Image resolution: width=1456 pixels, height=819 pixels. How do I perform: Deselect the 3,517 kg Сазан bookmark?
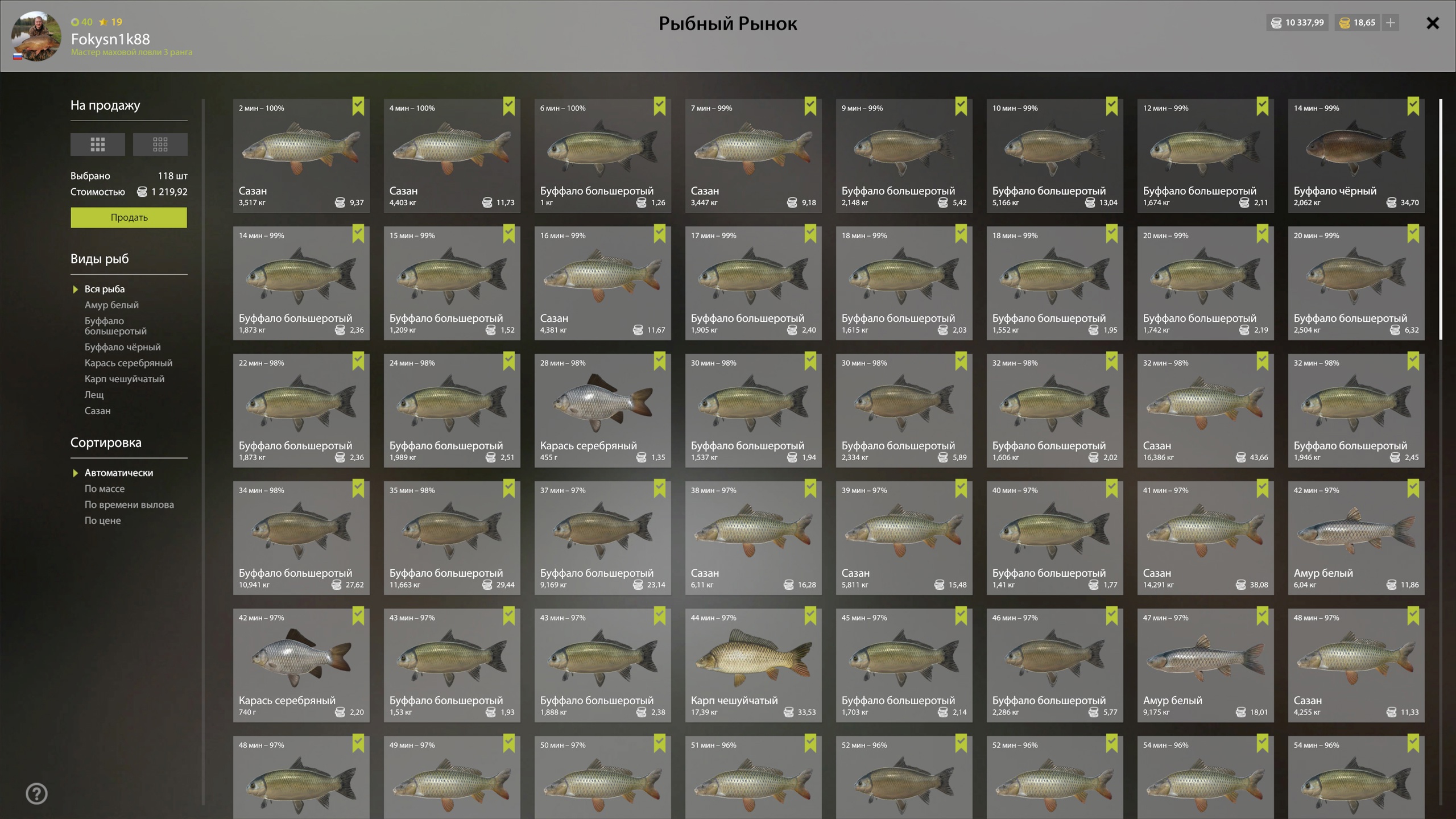358,106
